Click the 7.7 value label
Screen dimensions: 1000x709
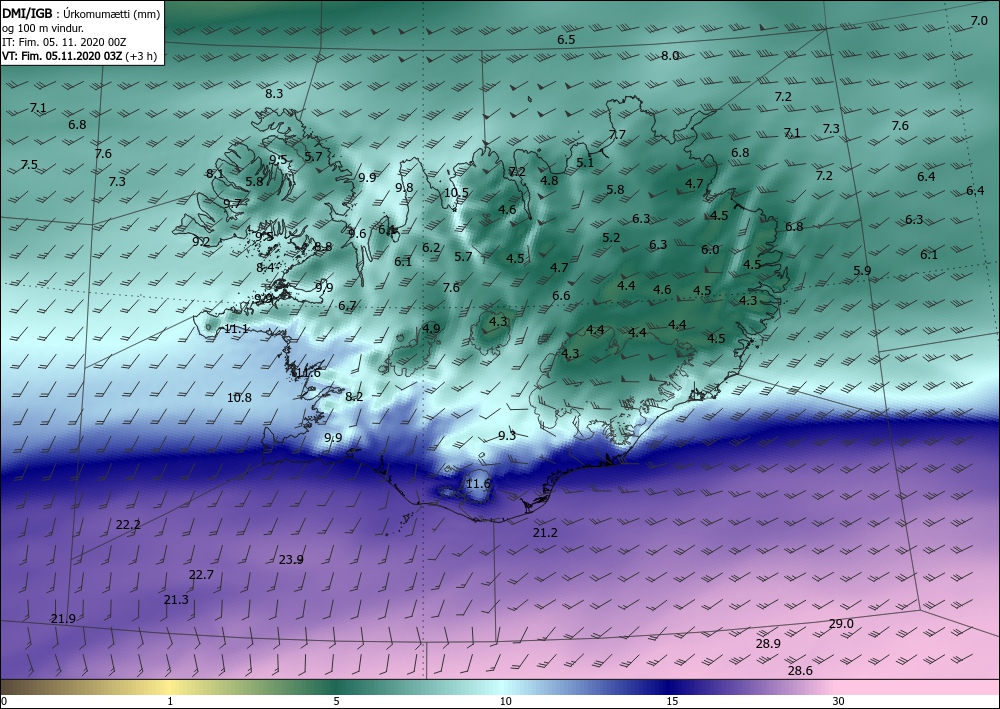coord(617,135)
